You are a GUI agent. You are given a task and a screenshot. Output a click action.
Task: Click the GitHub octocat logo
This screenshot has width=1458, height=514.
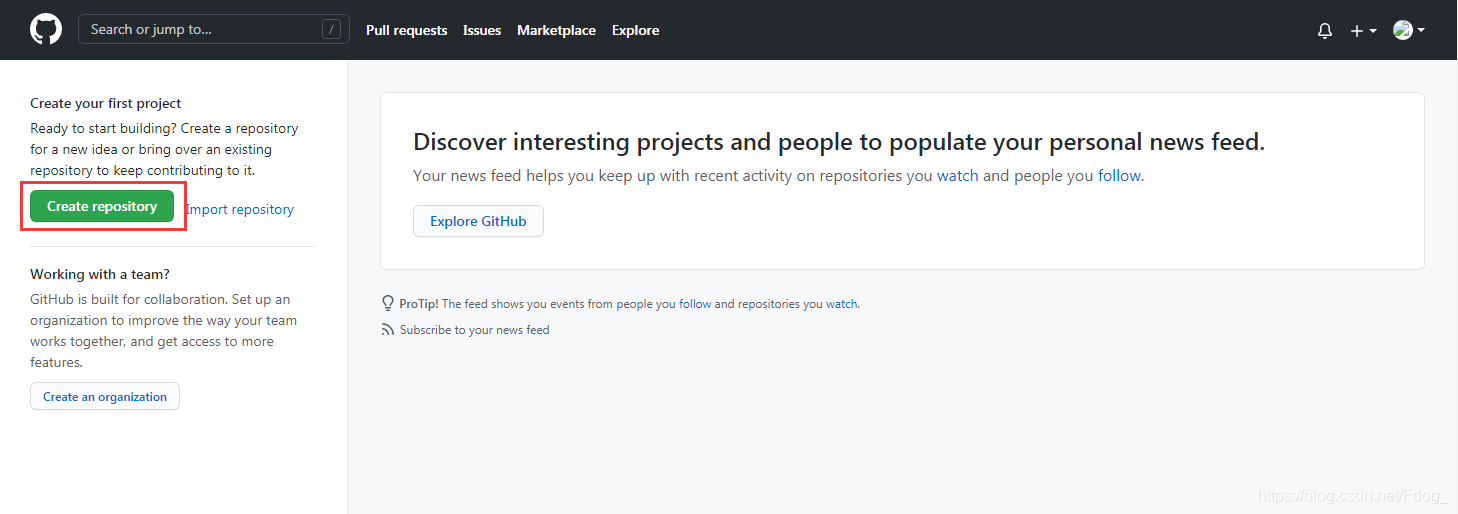coord(46,29)
